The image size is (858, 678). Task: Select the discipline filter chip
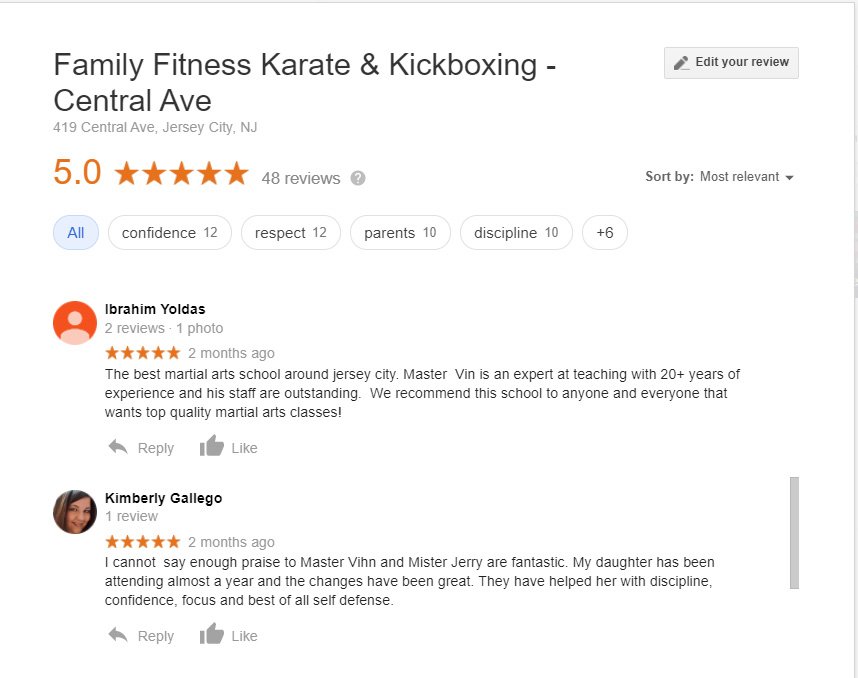[516, 233]
